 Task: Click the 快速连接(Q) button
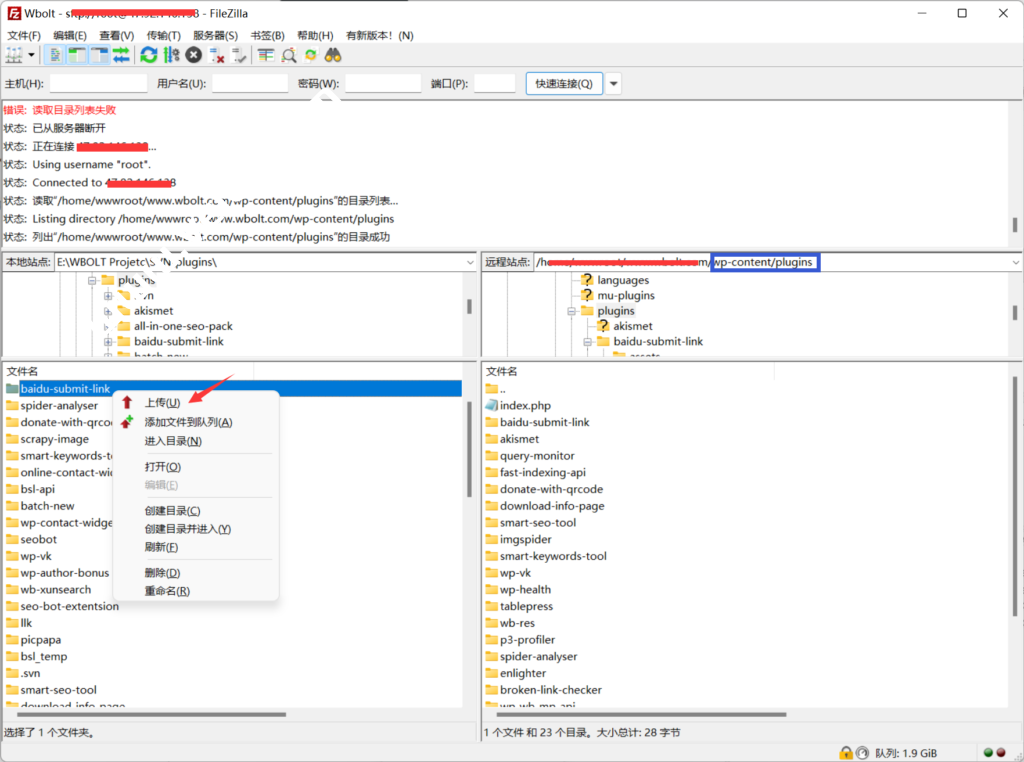pyautogui.click(x=563, y=84)
